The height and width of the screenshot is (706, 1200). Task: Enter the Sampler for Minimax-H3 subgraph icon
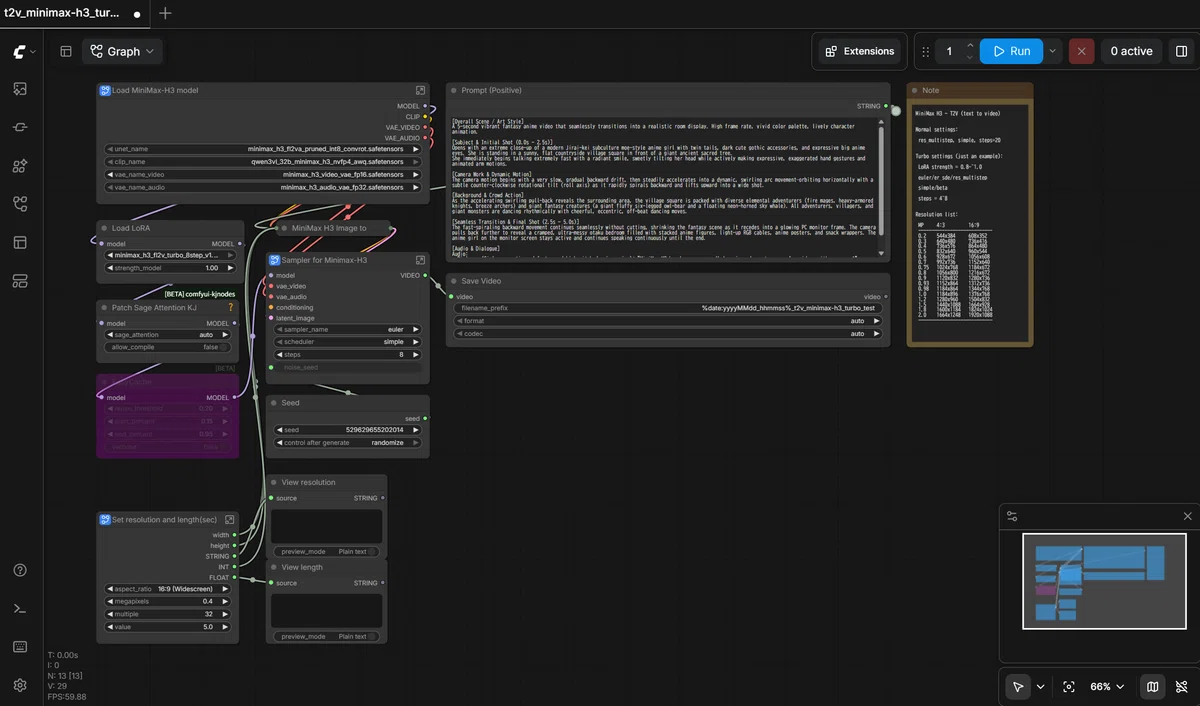tap(421, 260)
